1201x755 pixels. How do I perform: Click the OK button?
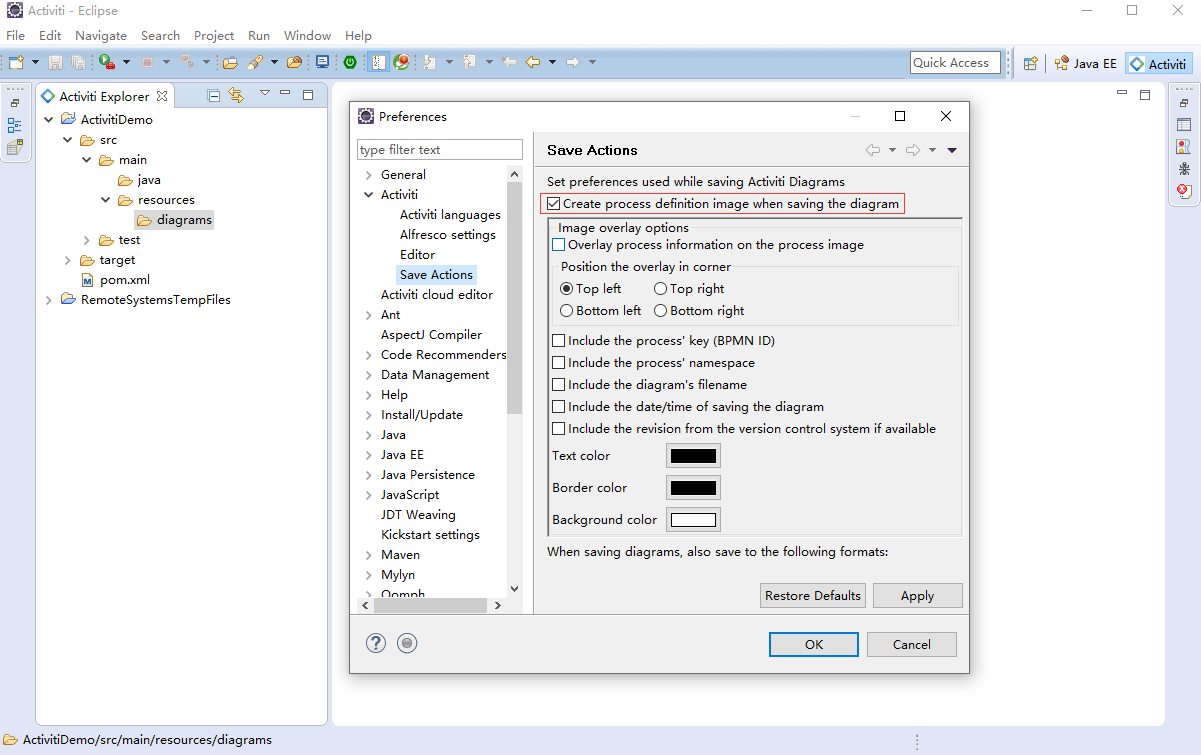[x=814, y=644]
